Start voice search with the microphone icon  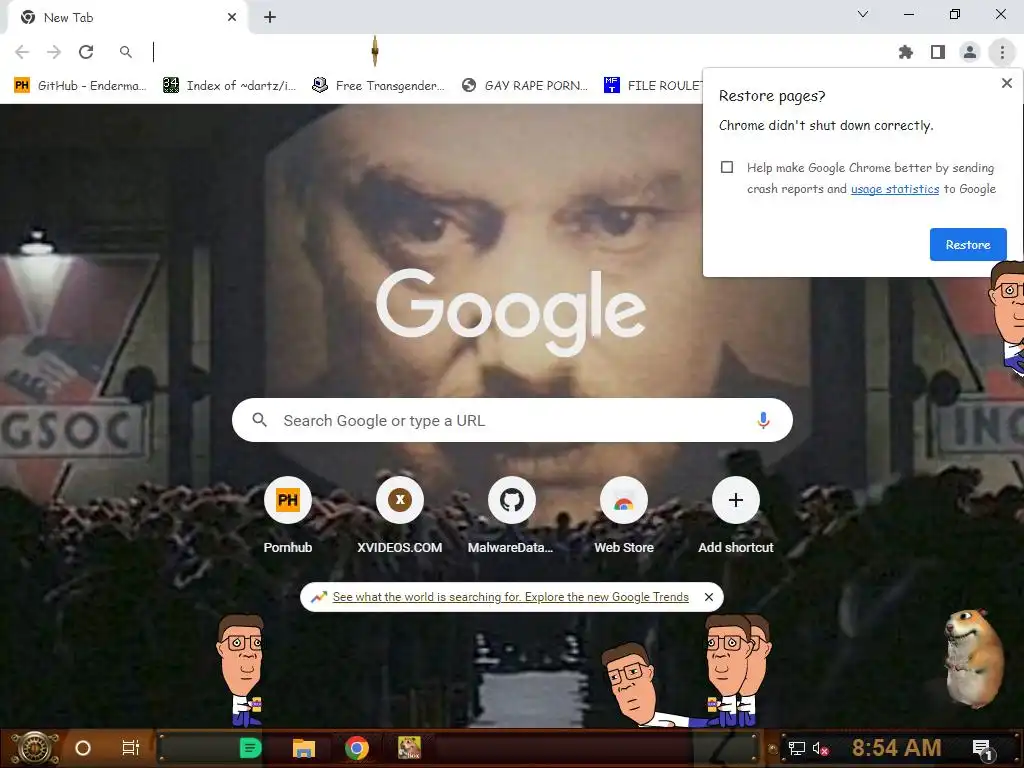[x=763, y=420]
